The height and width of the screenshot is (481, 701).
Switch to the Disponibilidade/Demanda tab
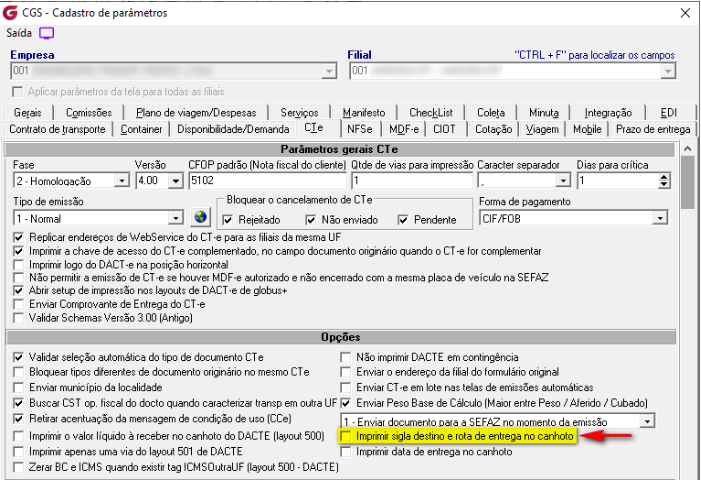point(233,129)
